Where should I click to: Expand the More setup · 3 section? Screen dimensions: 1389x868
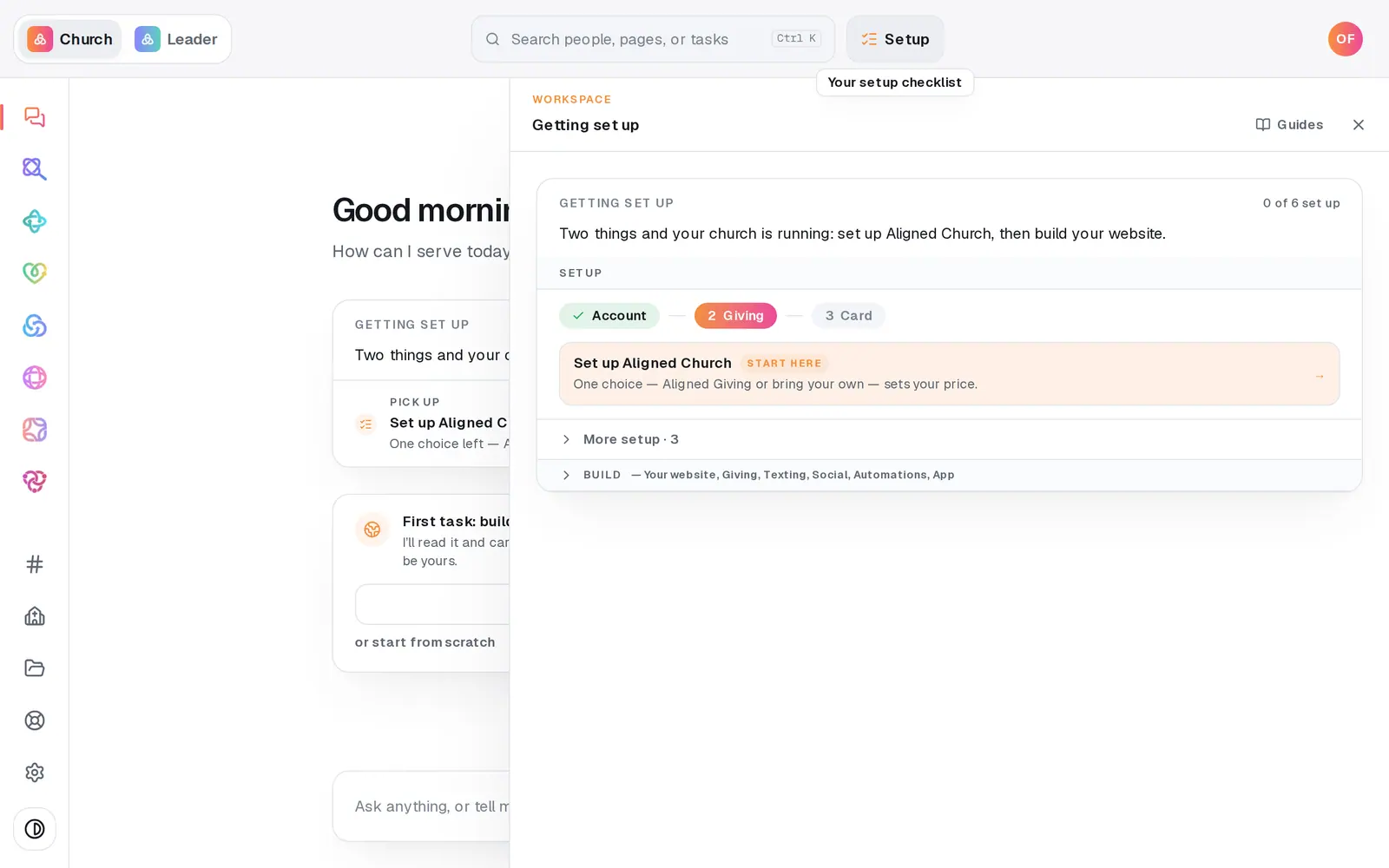949,439
